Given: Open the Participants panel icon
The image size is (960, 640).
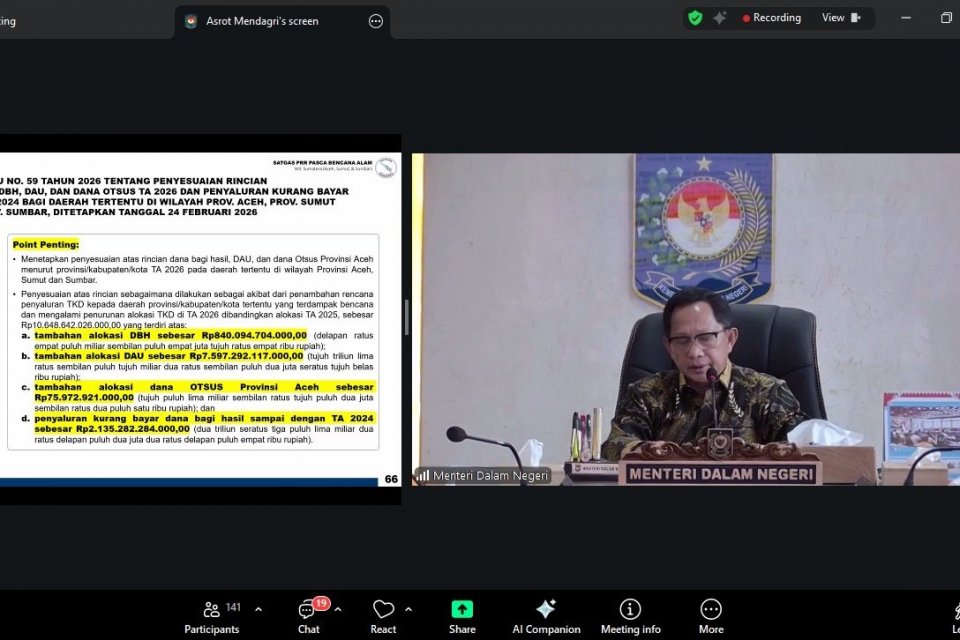Looking at the screenshot, I should pos(212,609).
